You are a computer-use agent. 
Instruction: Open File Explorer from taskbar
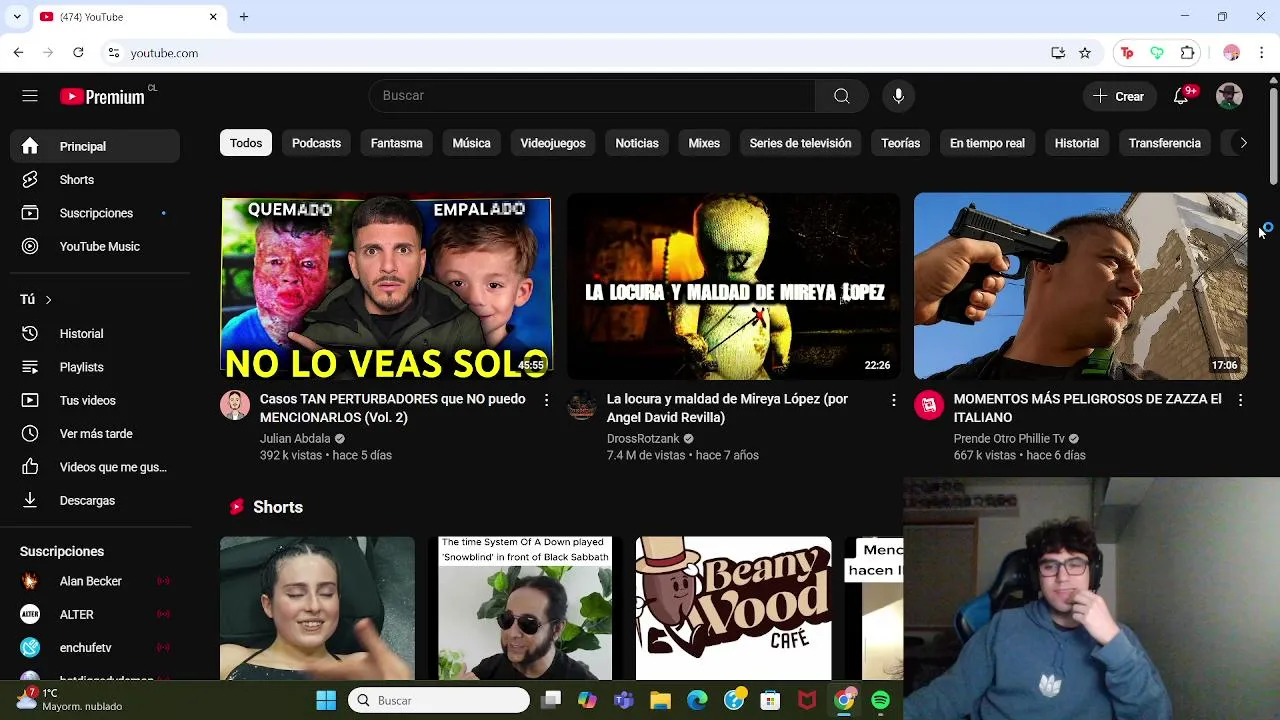coord(660,701)
